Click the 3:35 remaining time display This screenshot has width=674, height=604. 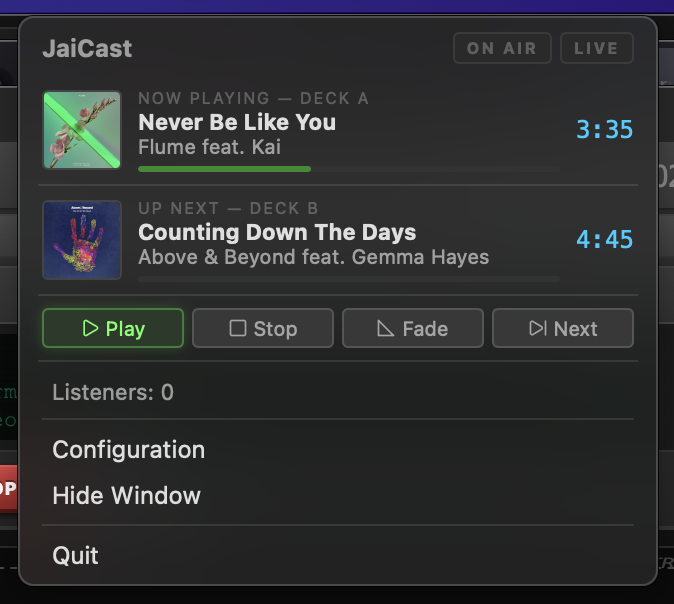(x=604, y=130)
